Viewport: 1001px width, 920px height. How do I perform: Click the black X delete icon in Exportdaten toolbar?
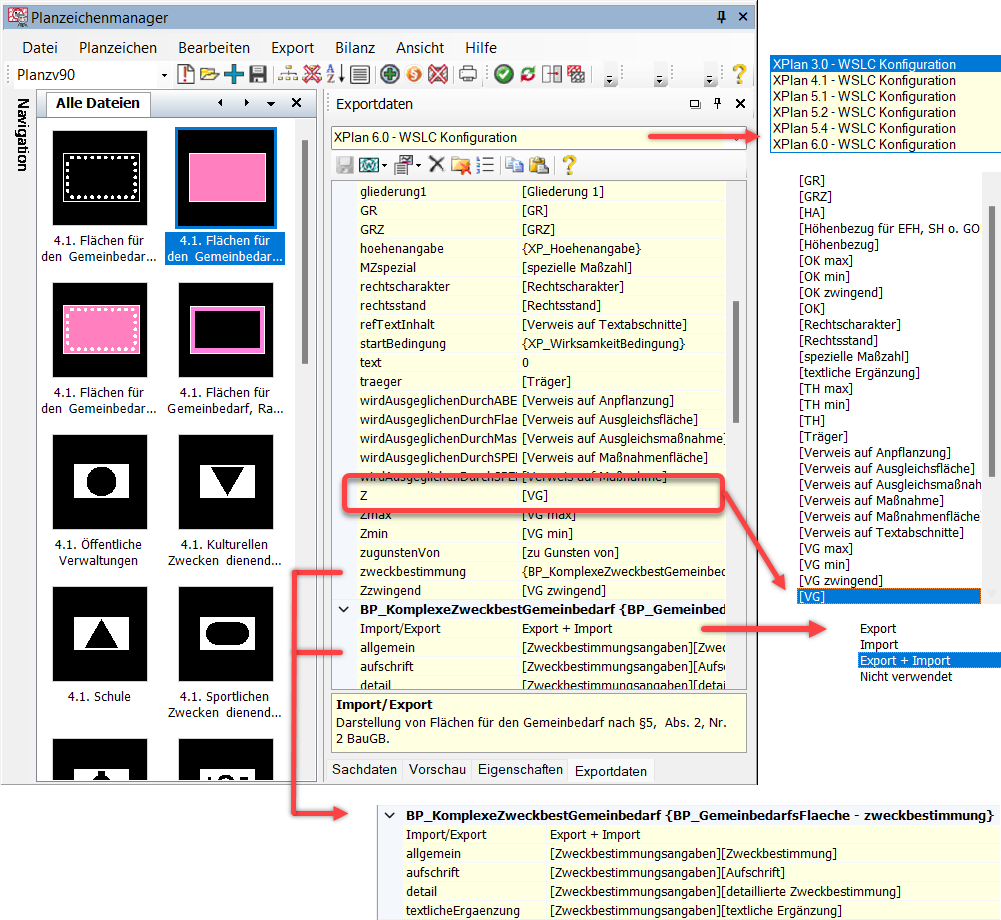pos(436,165)
